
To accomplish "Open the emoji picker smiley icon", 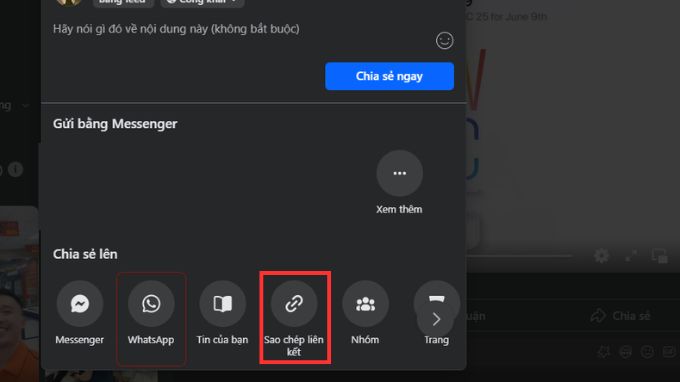I will 445,41.
